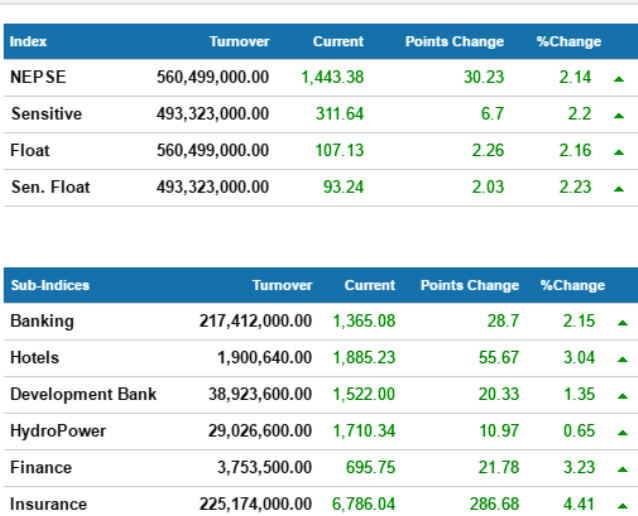The width and height of the screenshot is (638, 516).
Task: Click Points Change header in Sub-Indices table
Action: (x=470, y=285)
